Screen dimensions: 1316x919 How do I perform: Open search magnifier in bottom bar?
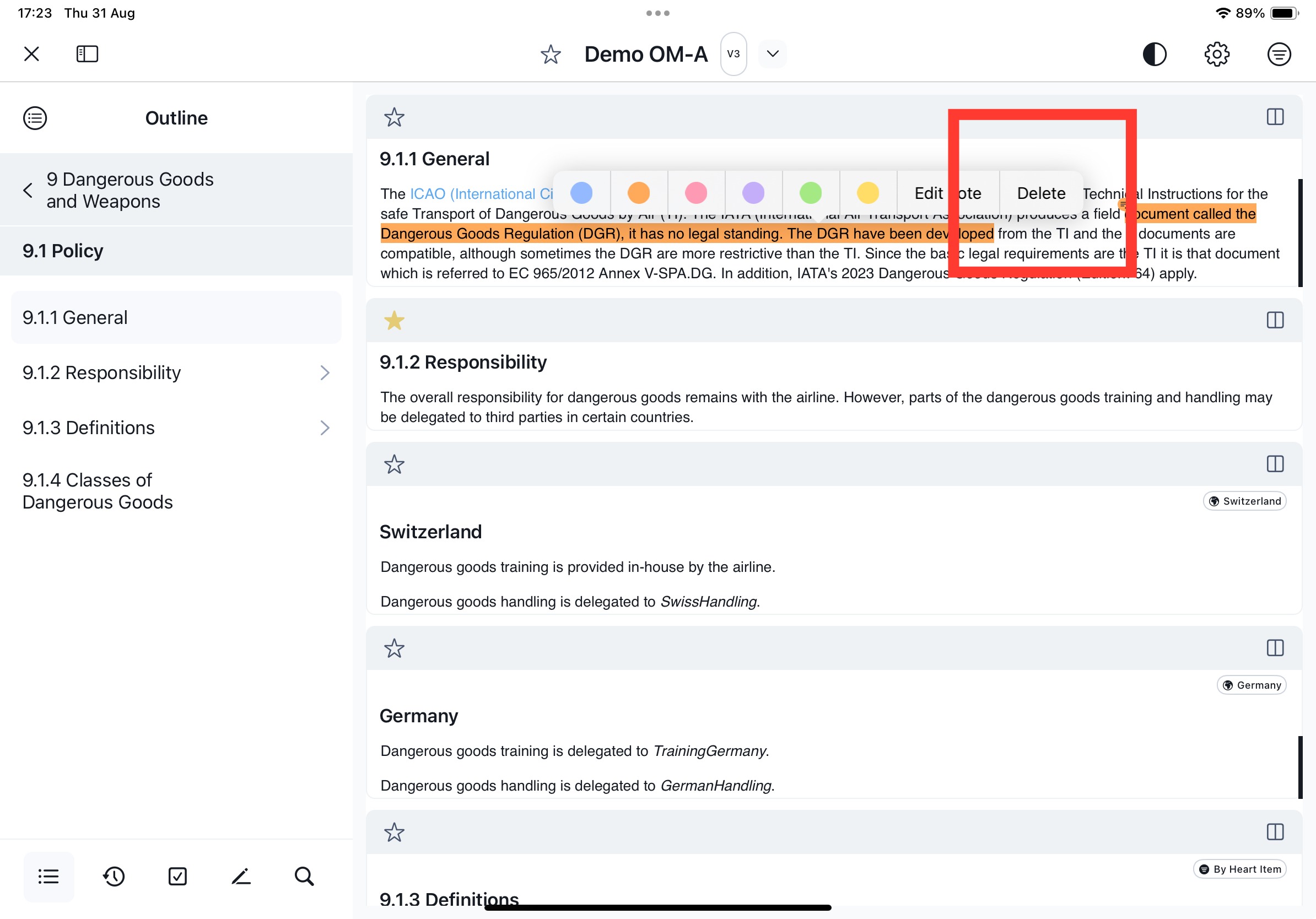click(304, 876)
